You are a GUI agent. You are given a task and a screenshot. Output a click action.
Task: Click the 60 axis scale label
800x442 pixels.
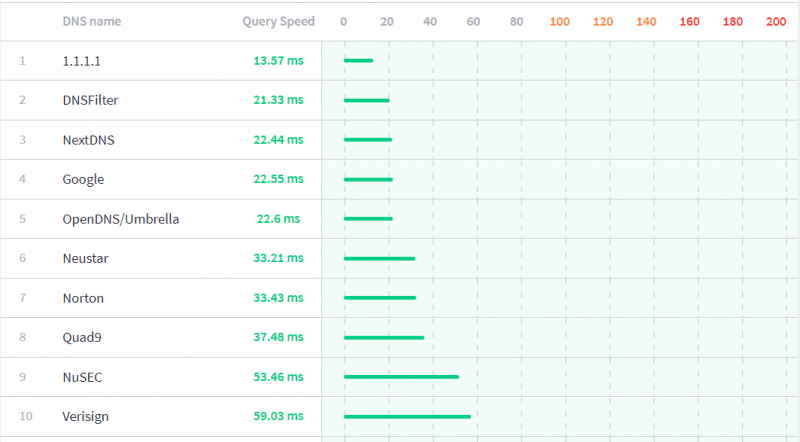click(473, 22)
